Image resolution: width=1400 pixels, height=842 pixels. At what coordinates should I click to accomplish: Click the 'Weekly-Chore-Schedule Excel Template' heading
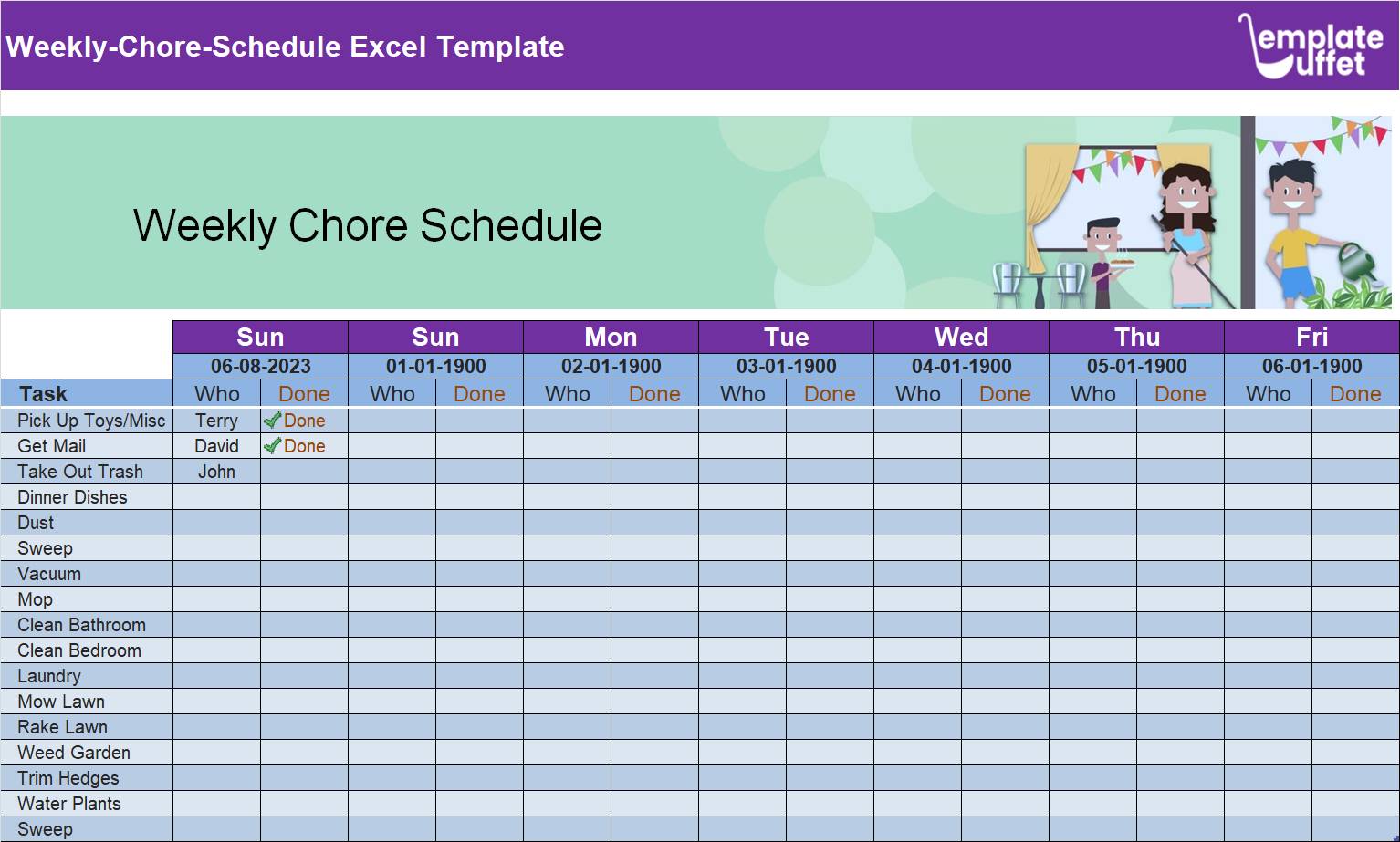(x=285, y=47)
